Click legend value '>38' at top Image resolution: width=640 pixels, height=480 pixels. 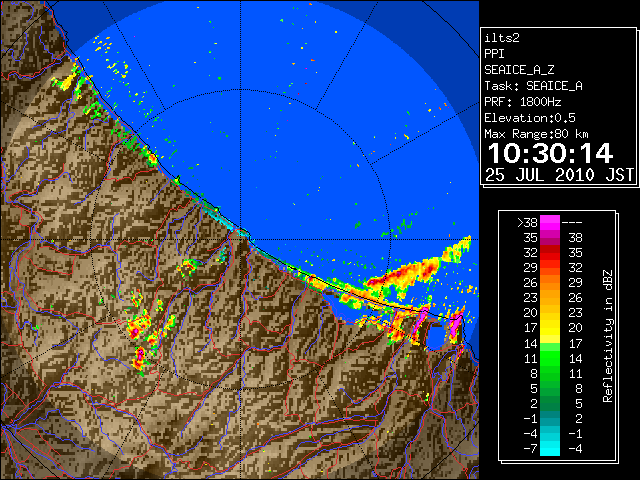[527, 223]
